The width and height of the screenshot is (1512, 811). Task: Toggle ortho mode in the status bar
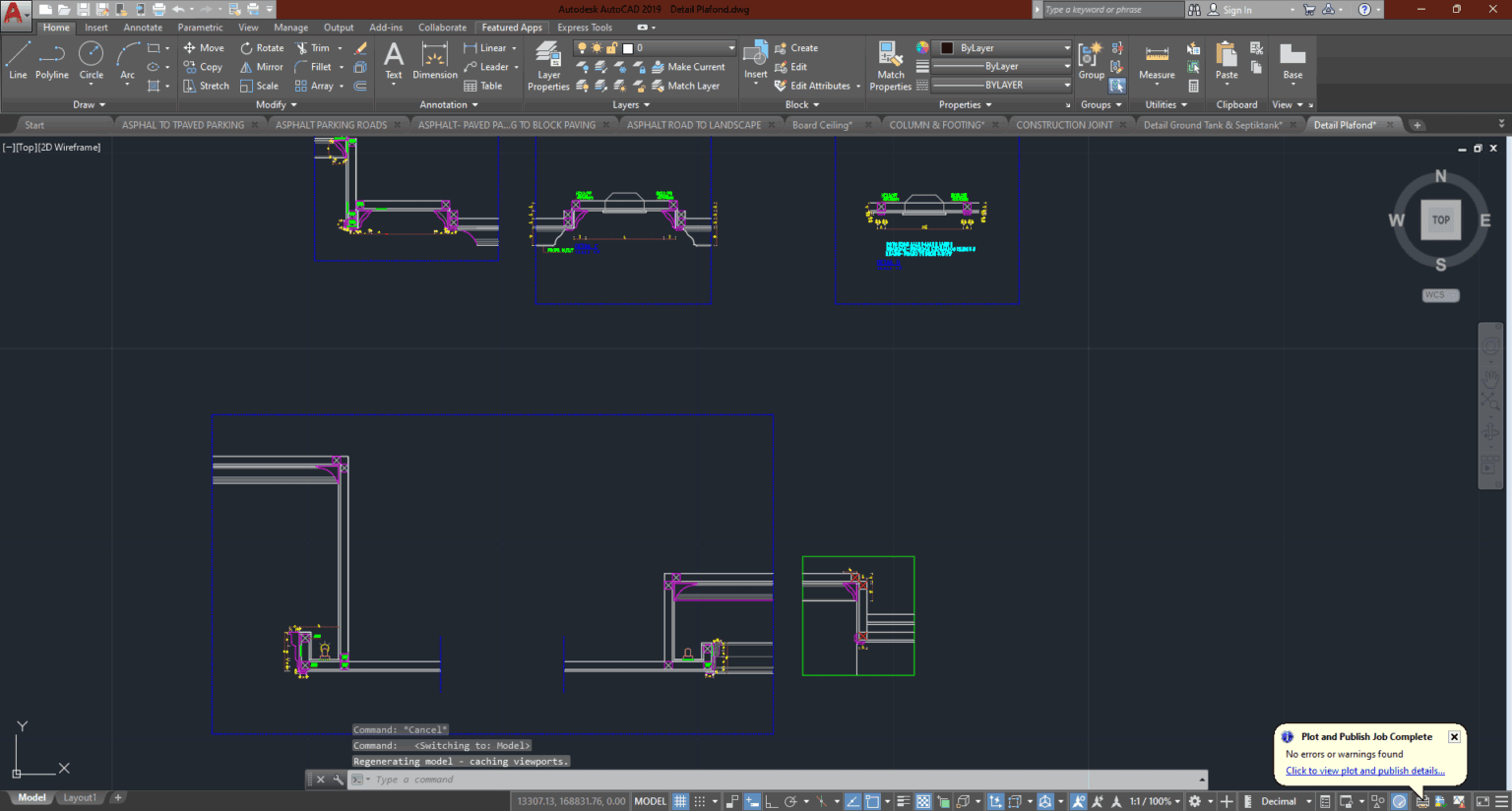click(x=771, y=800)
